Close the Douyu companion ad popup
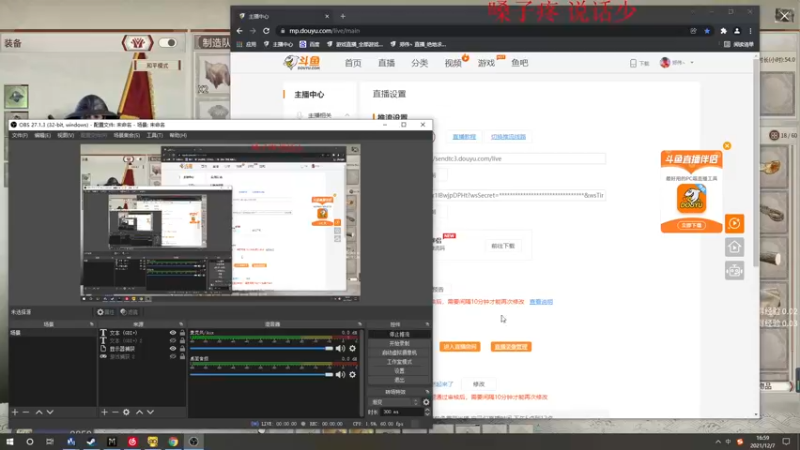The width and height of the screenshot is (800, 450). click(x=727, y=146)
